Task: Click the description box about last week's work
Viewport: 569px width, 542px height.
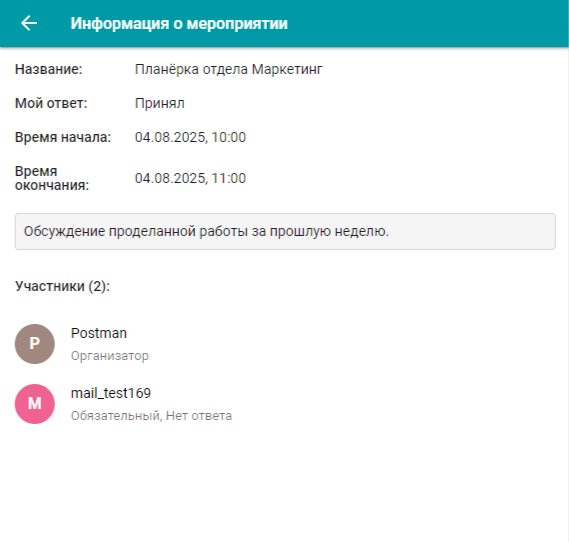Action: [x=285, y=231]
